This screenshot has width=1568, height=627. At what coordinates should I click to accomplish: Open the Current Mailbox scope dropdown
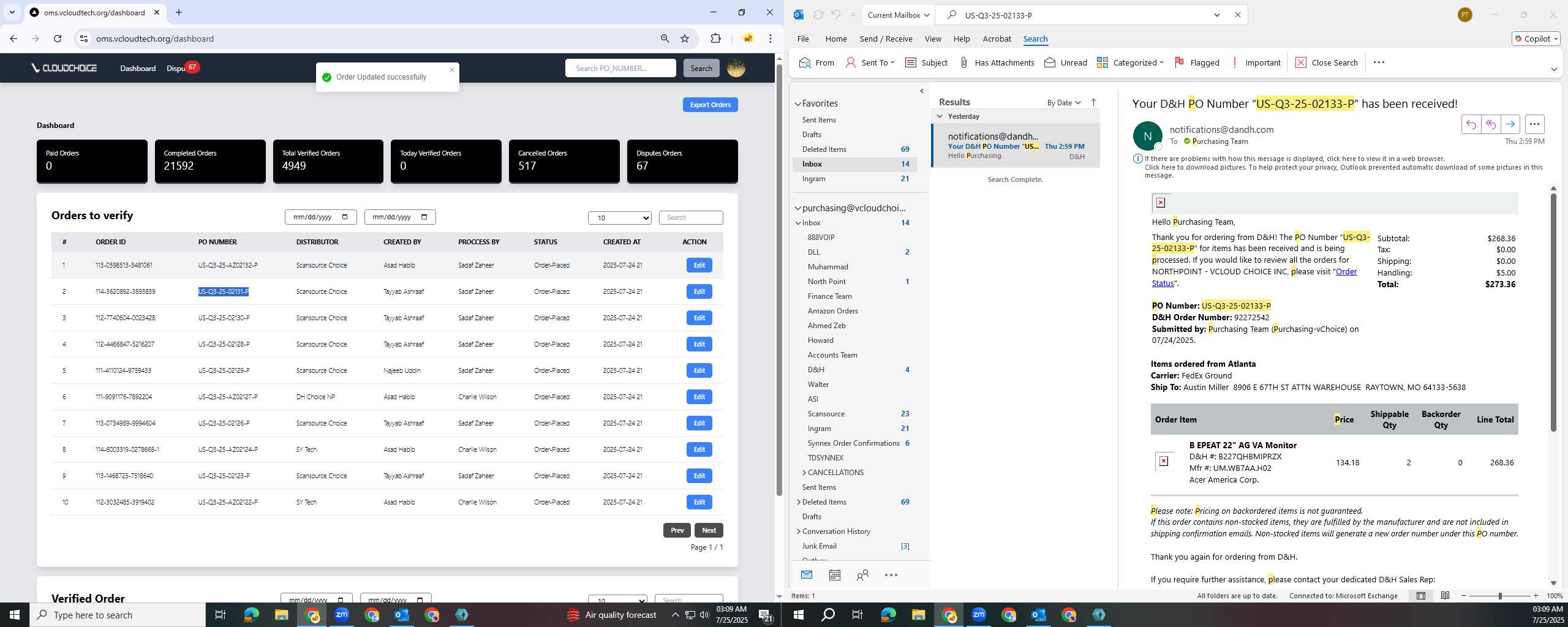tap(899, 15)
